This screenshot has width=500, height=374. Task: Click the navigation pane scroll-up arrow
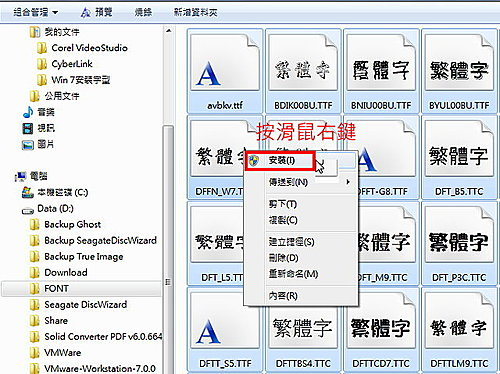[169, 31]
